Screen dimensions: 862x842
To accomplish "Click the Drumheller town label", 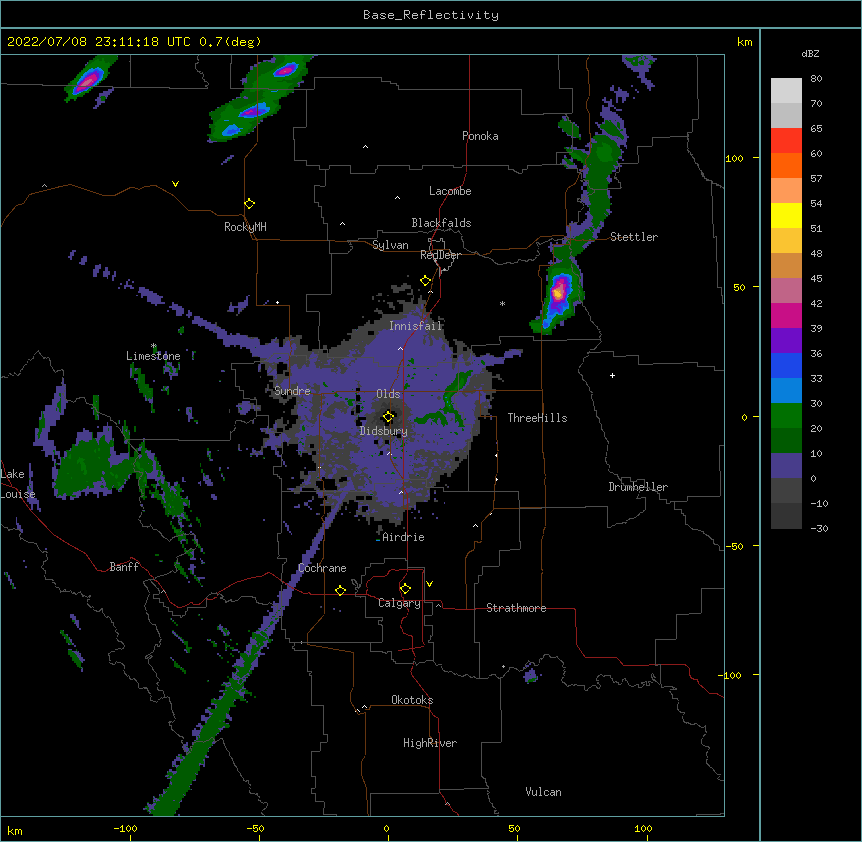I will point(638,487).
